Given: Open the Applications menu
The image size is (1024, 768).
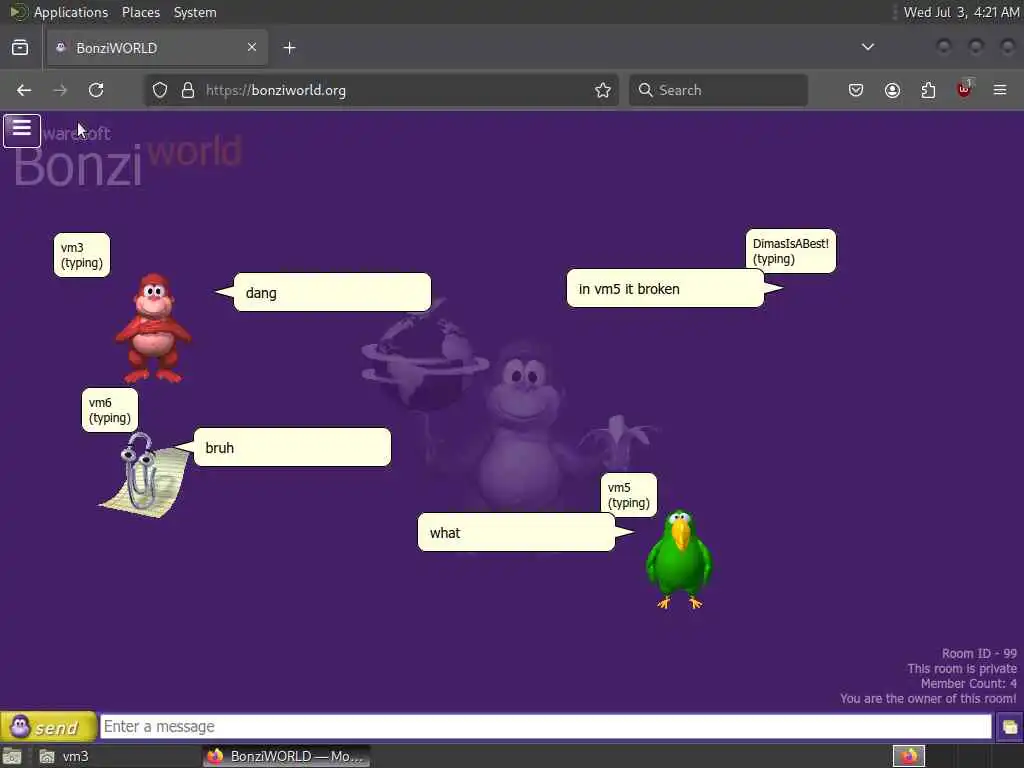Looking at the screenshot, I should 71,12.
